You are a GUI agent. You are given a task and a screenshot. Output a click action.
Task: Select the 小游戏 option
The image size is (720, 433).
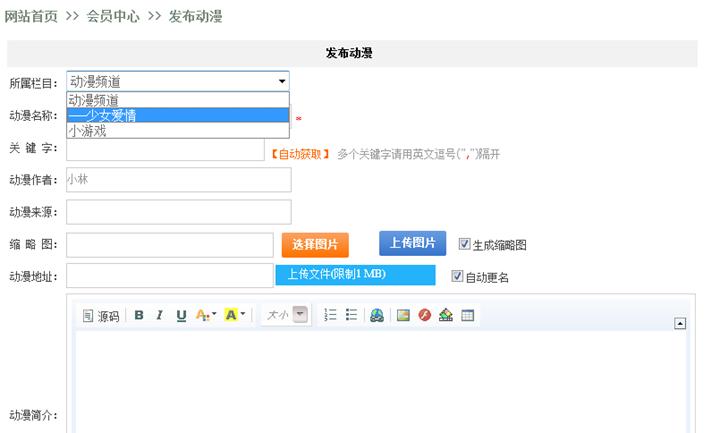tap(178, 130)
